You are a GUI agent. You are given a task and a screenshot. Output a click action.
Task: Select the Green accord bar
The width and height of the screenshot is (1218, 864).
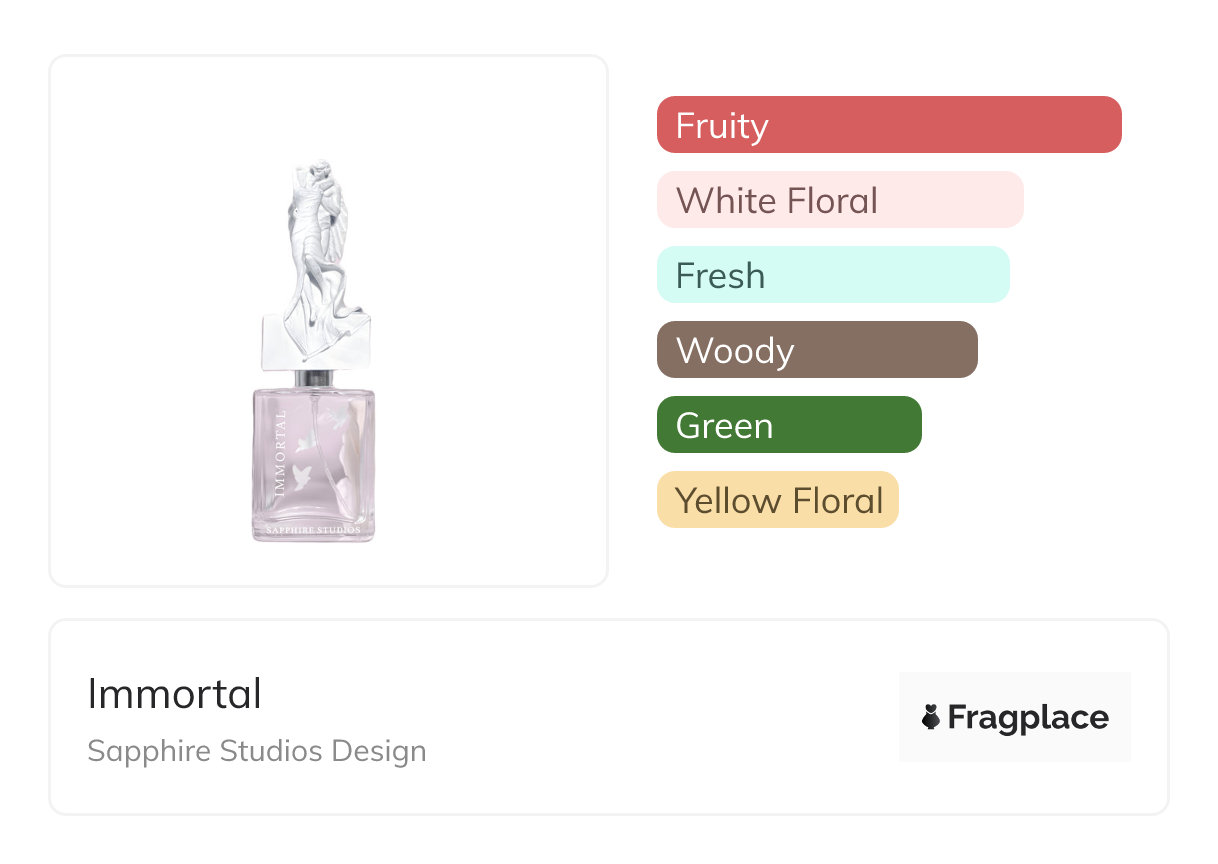tap(788, 425)
